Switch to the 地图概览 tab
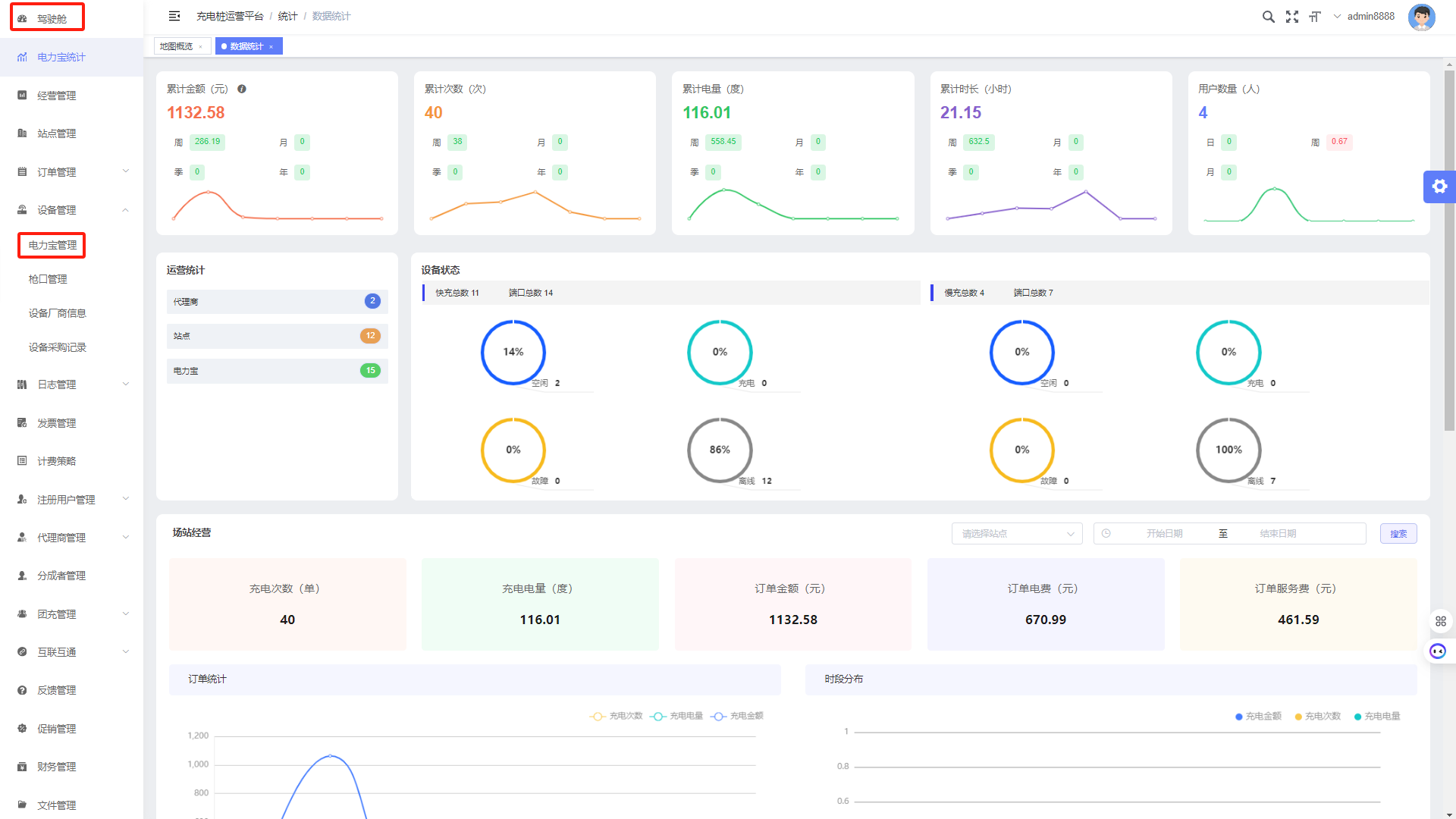Viewport: 1456px width, 819px height. (176, 46)
